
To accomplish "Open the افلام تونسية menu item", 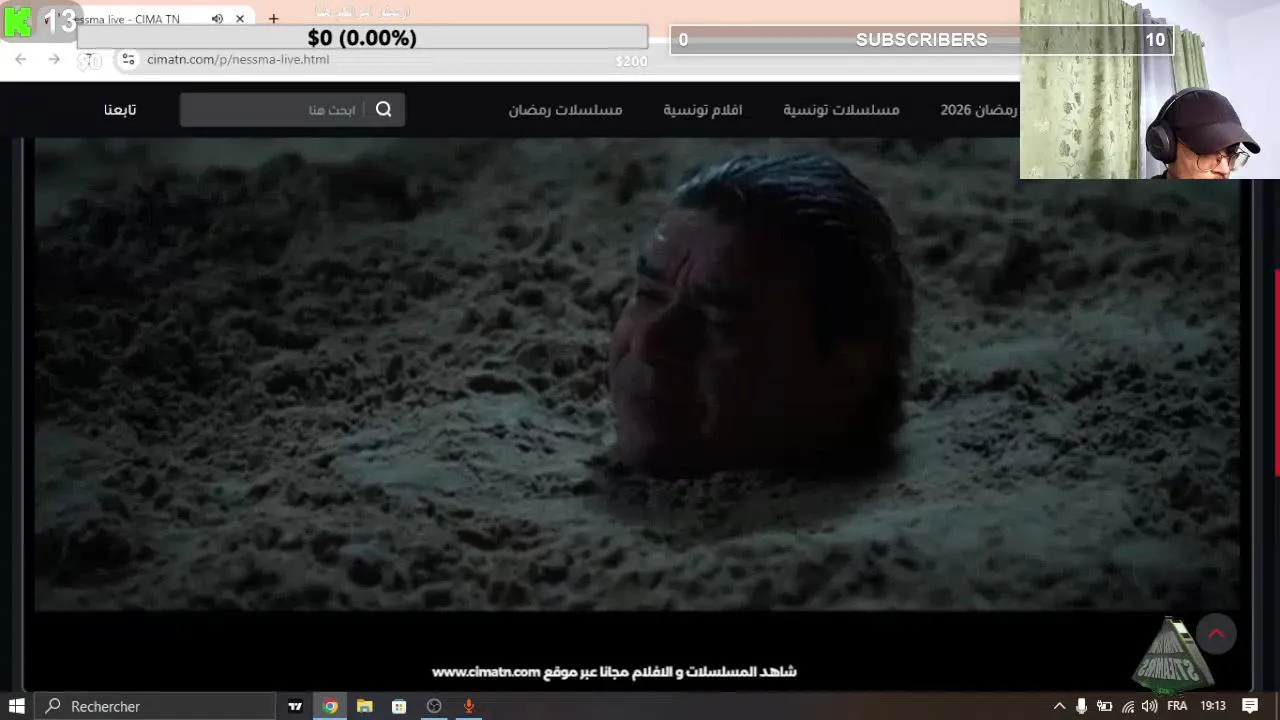I will click(703, 110).
